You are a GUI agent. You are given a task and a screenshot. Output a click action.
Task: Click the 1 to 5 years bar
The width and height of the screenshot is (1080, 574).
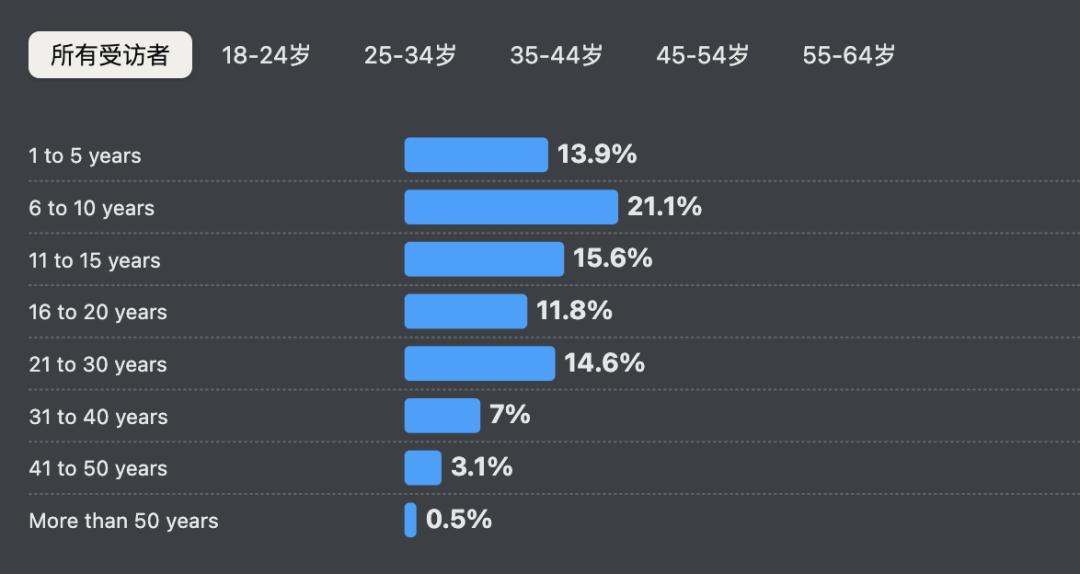tap(476, 155)
